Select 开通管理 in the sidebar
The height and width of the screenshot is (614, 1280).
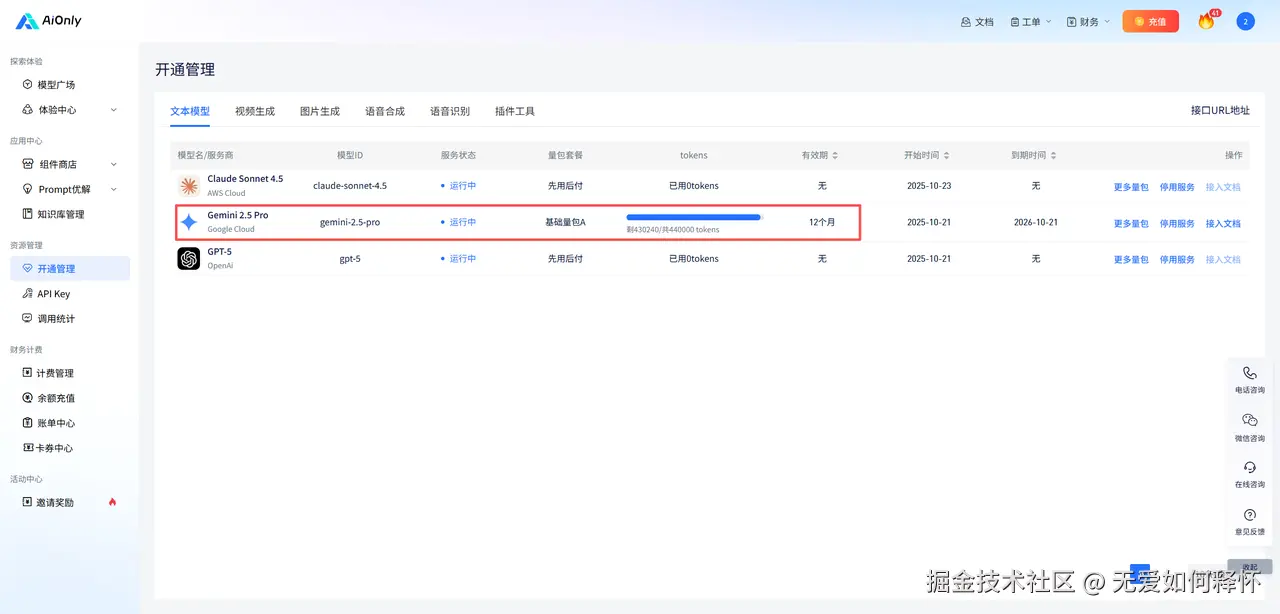click(x=70, y=268)
